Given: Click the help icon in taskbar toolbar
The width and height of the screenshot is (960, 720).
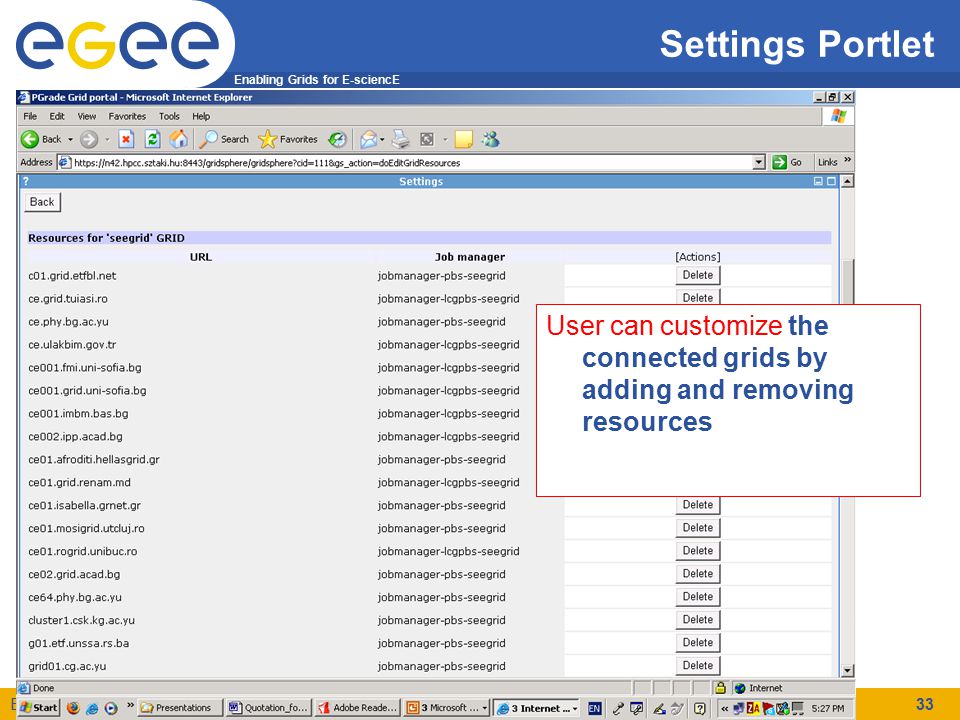Looking at the screenshot, I should click(x=699, y=708).
